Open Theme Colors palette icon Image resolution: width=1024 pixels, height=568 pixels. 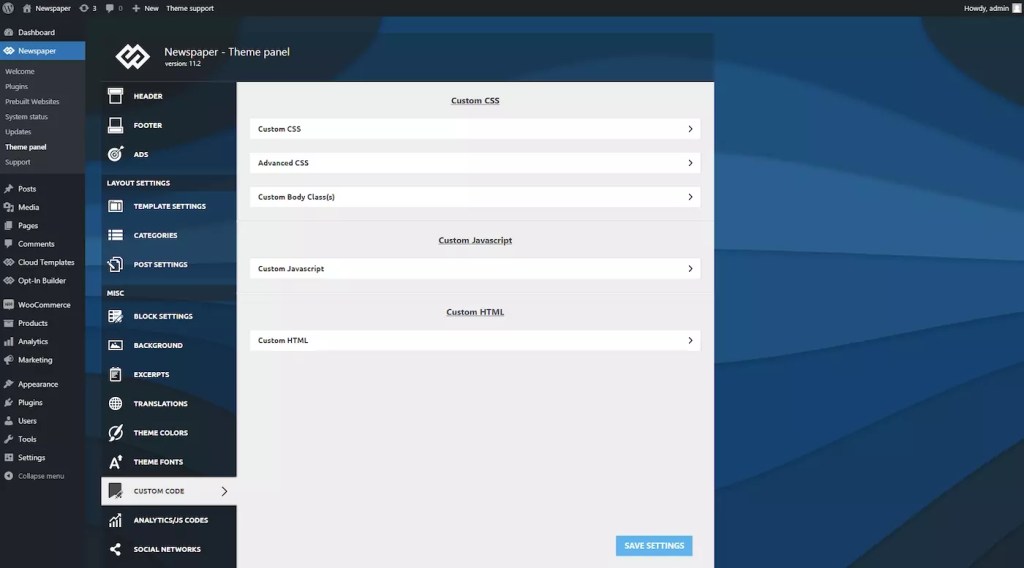click(115, 433)
